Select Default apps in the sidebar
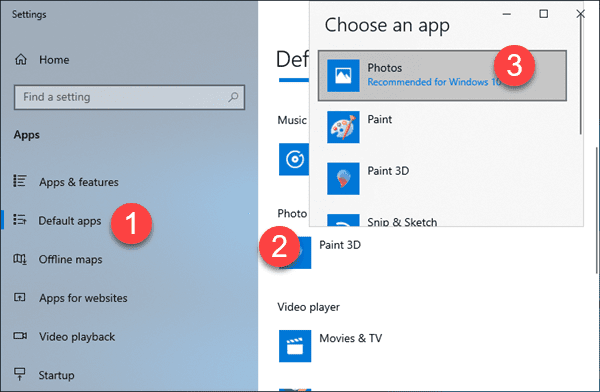This screenshot has width=600, height=392. [x=70, y=221]
